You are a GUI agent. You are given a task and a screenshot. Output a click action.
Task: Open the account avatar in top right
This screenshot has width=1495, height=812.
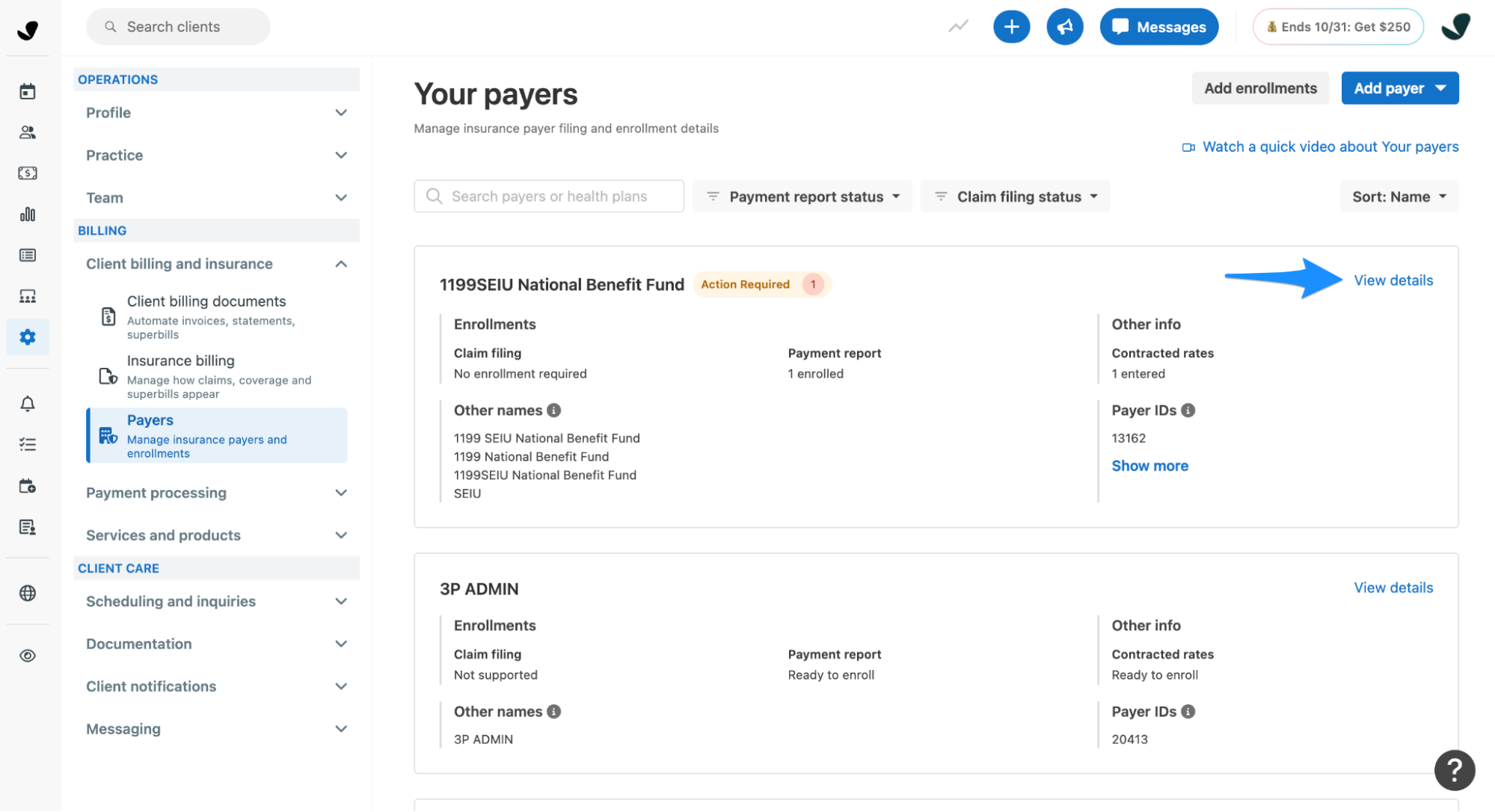[x=1455, y=27]
